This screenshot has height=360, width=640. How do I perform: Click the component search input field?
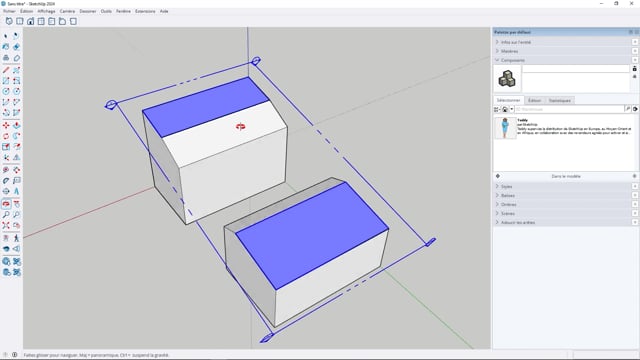569,109
